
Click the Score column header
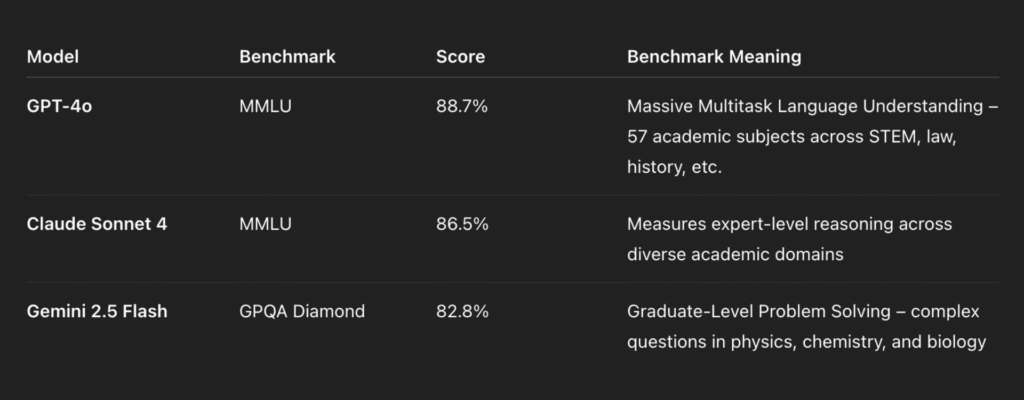point(460,57)
